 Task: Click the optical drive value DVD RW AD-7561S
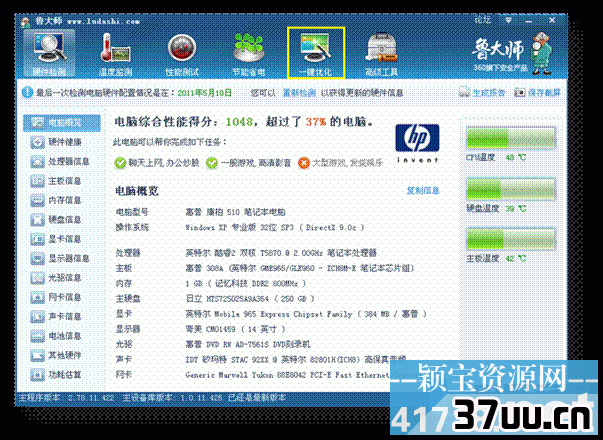(248, 344)
